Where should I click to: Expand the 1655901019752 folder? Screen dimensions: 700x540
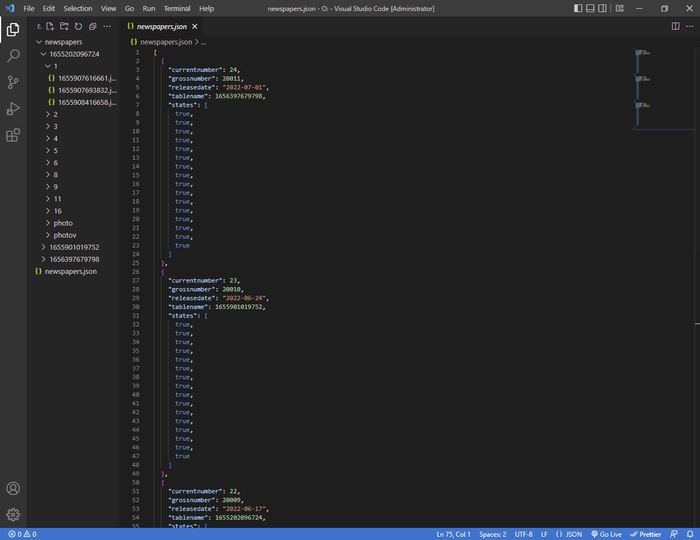pos(74,247)
